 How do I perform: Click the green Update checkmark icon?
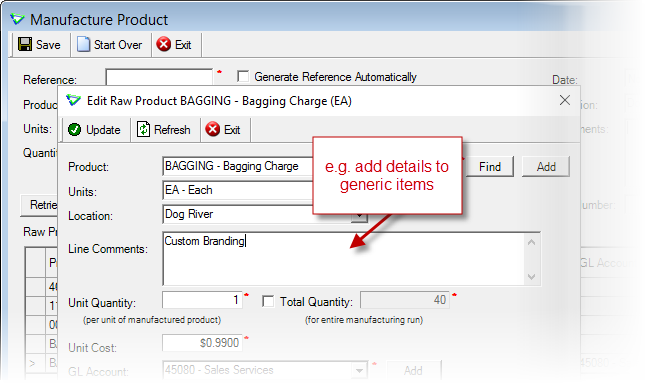tap(75, 130)
